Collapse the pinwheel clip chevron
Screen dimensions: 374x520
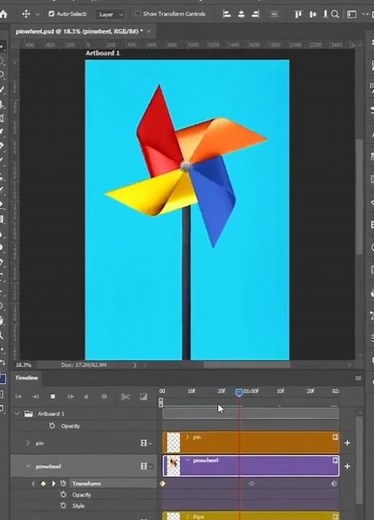tap(187, 460)
